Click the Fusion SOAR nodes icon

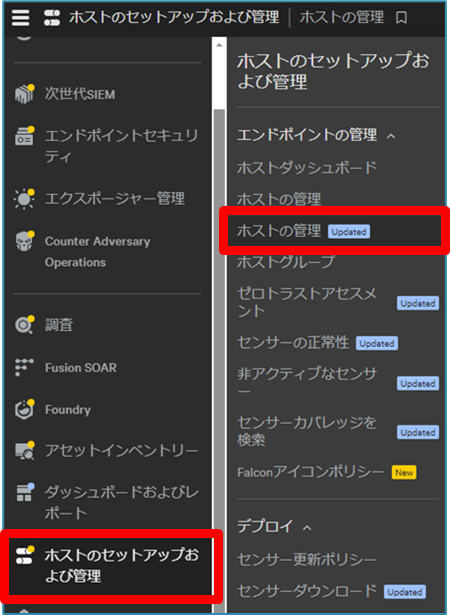coord(24,368)
